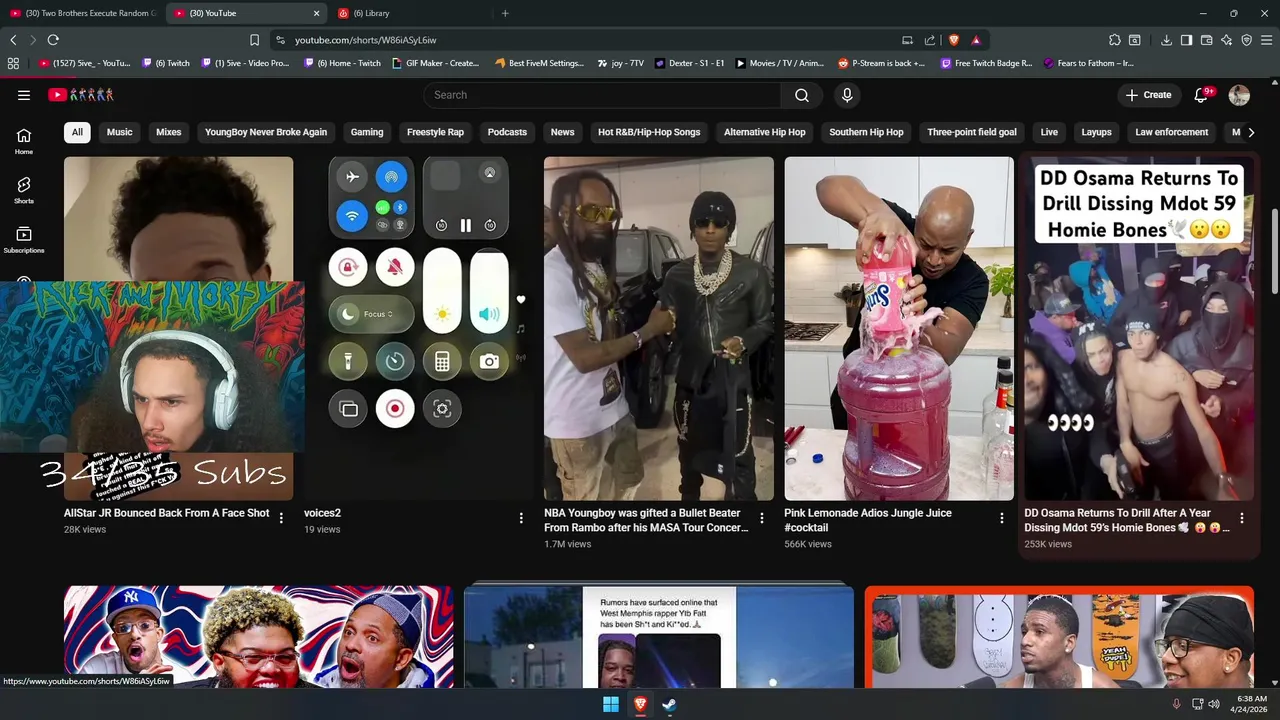Select Alternative Hip Hop chip
The width and height of the screenshot is (1280, 720).
pos(765,132)
